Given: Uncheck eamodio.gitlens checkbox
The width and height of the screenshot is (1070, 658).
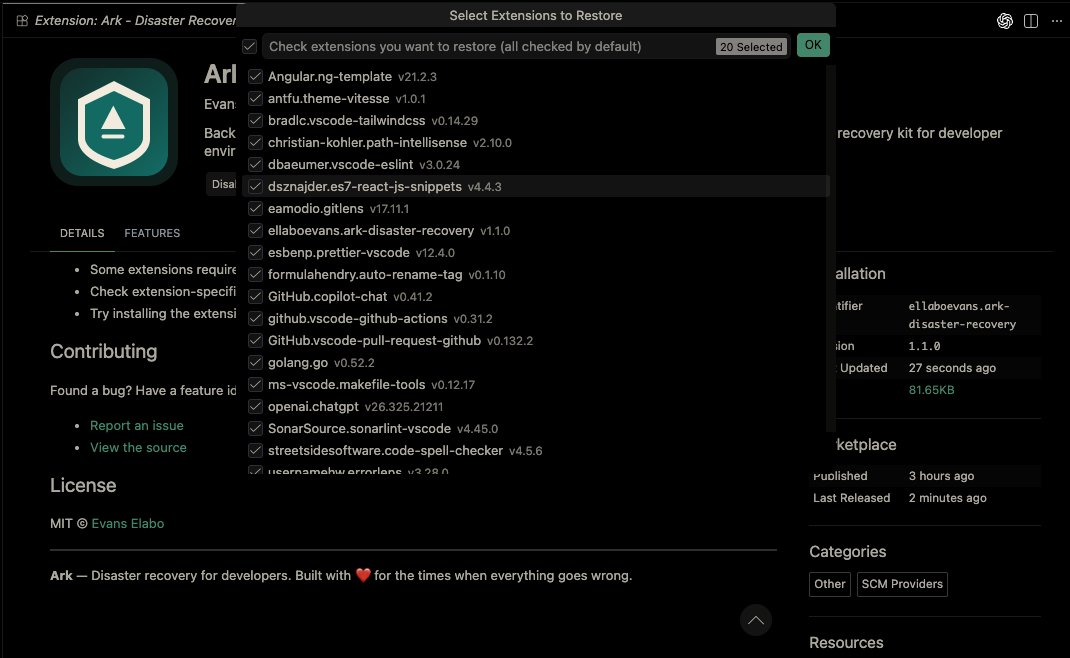Looking at the screenshot, I should coord(255,209).
